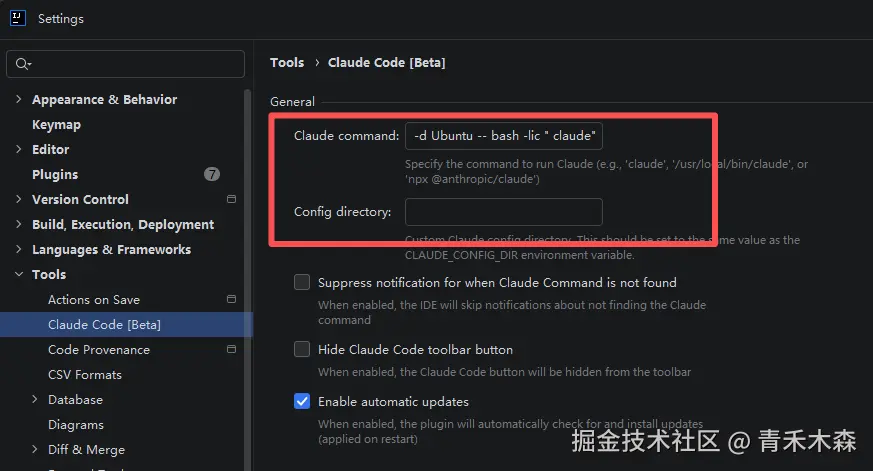The image size is (873, 471).
Task: Click the Code Provenance project-level icon
Action: (x=232, y=350)
